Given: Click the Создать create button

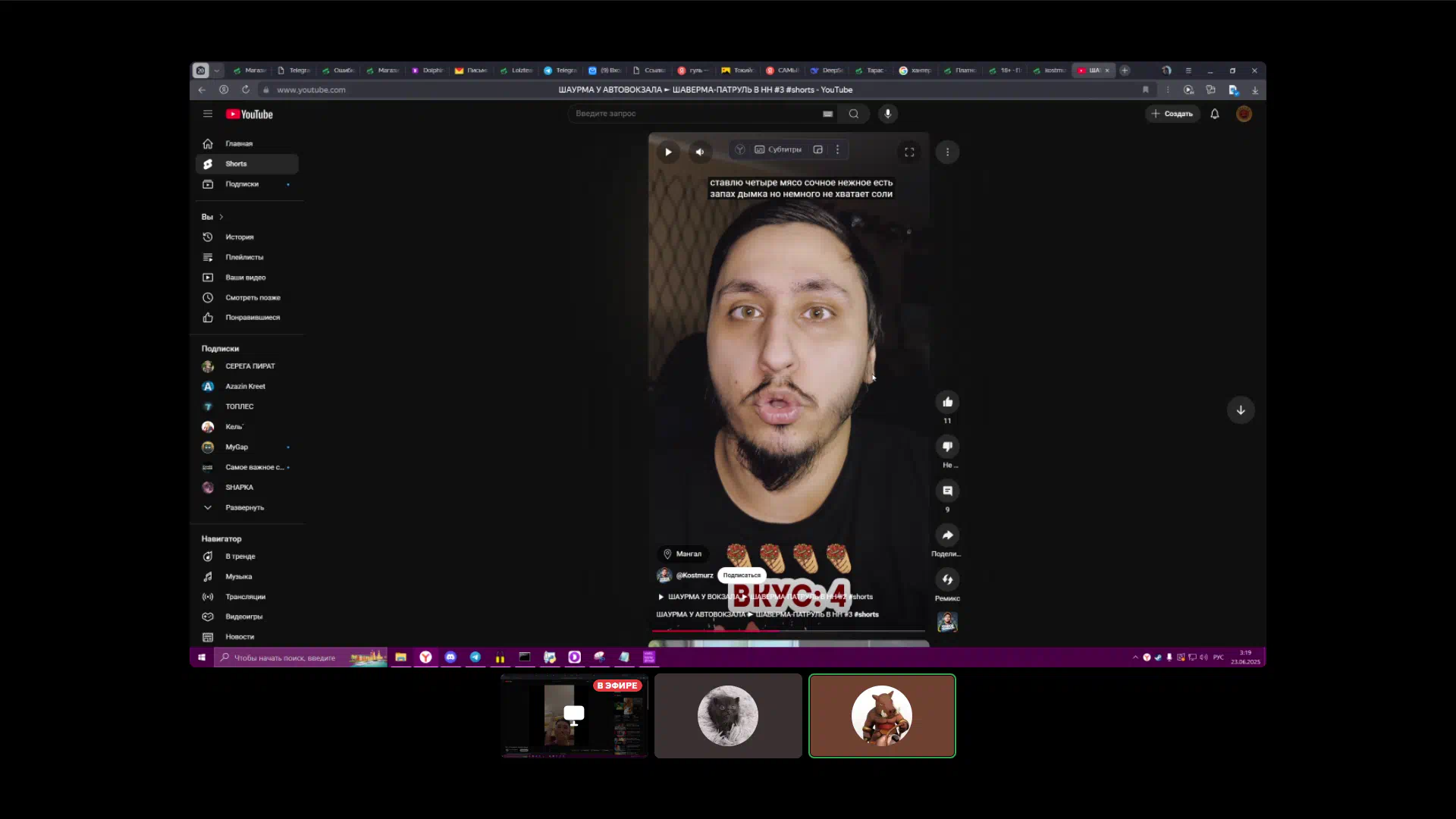Looking at the screenshot, I should 1172,114.
